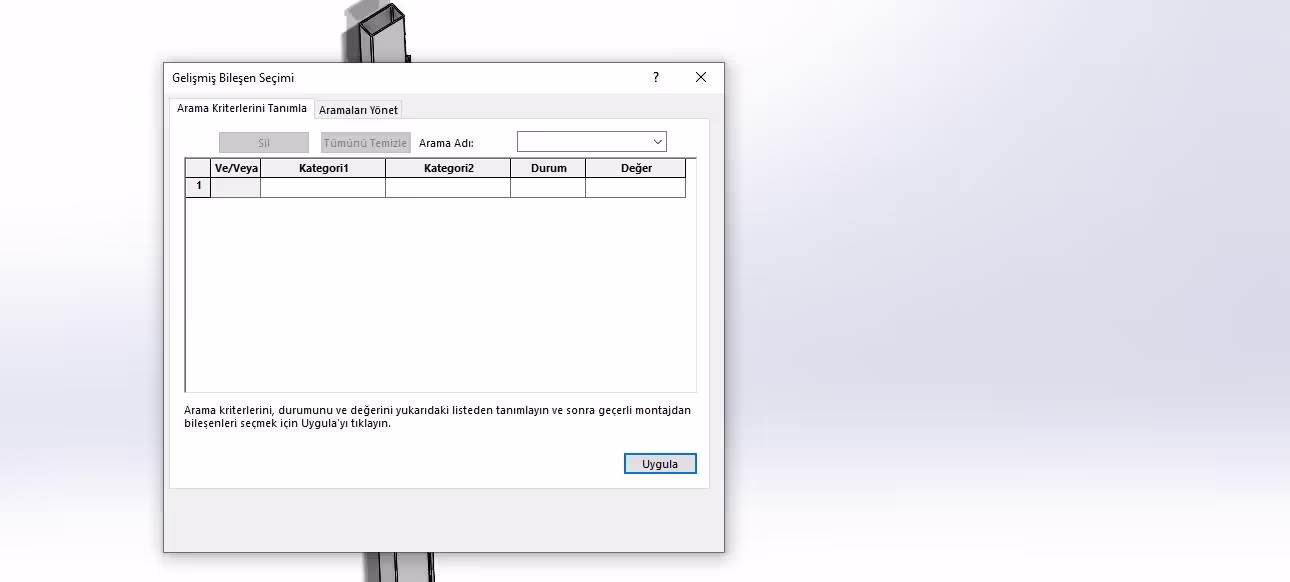Screen dimensions: 1290x582
Task: Click the Değer column header
Action: click(x=636, y=168)
